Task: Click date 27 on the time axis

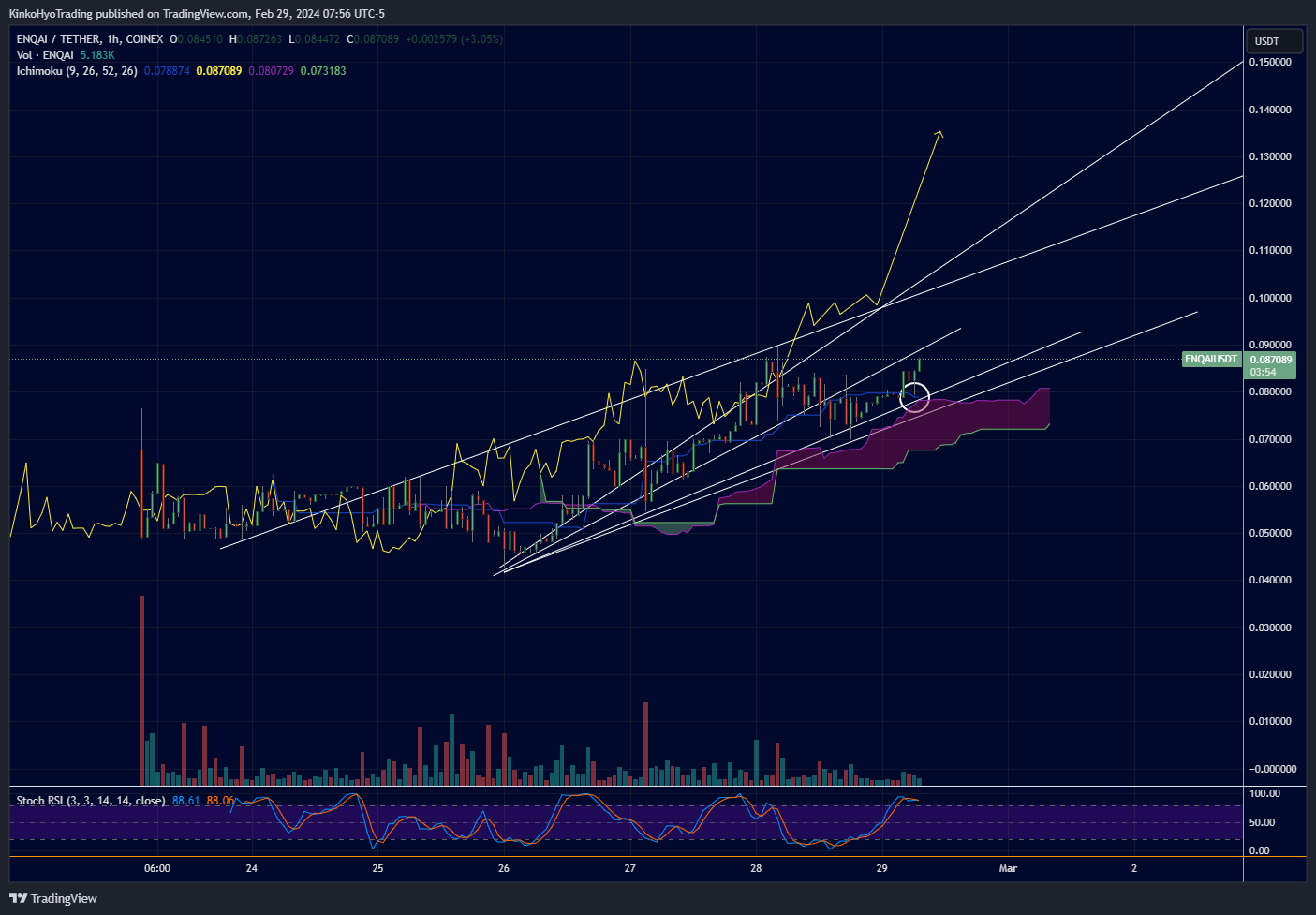Action: click(x=630, y=868)
